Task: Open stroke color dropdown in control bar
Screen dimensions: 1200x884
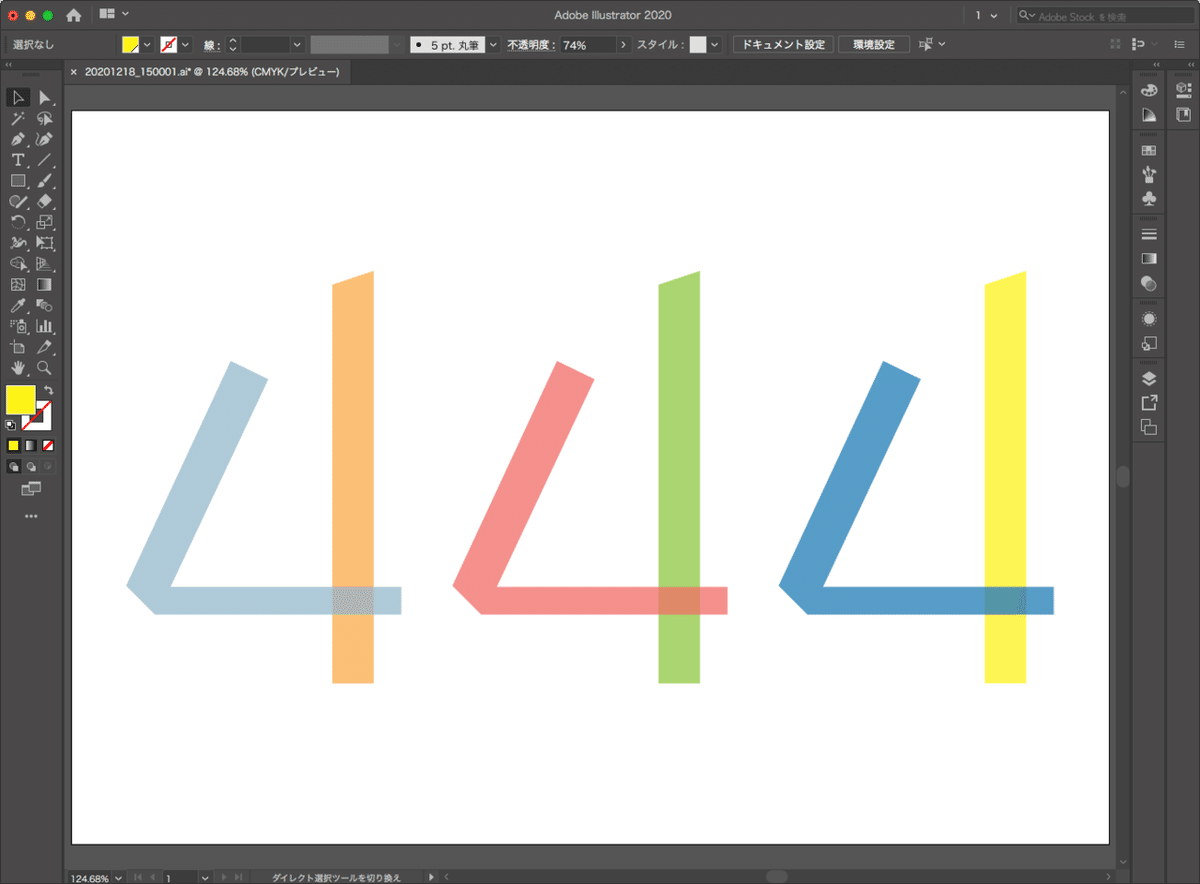Action: [x=186, y=45]
